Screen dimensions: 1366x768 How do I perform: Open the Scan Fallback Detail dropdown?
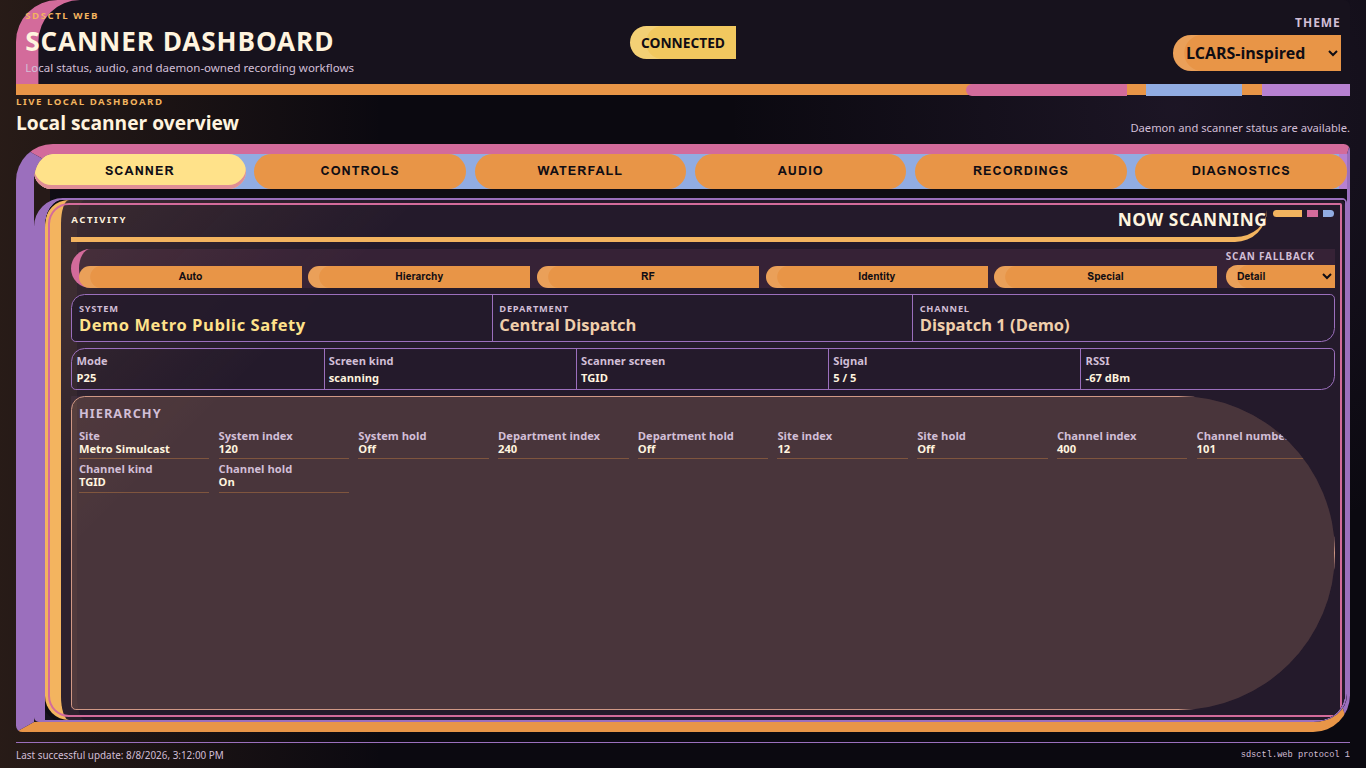(x=1280, y=276)
